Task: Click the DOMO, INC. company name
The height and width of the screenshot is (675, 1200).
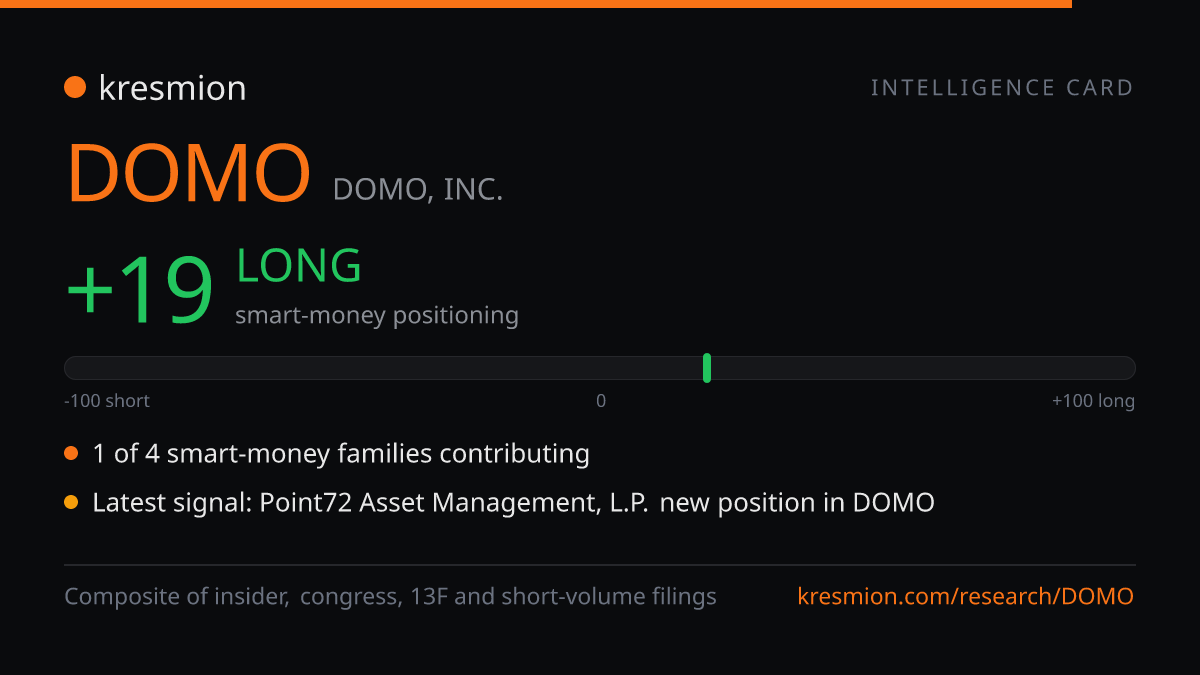Action: 418,189
